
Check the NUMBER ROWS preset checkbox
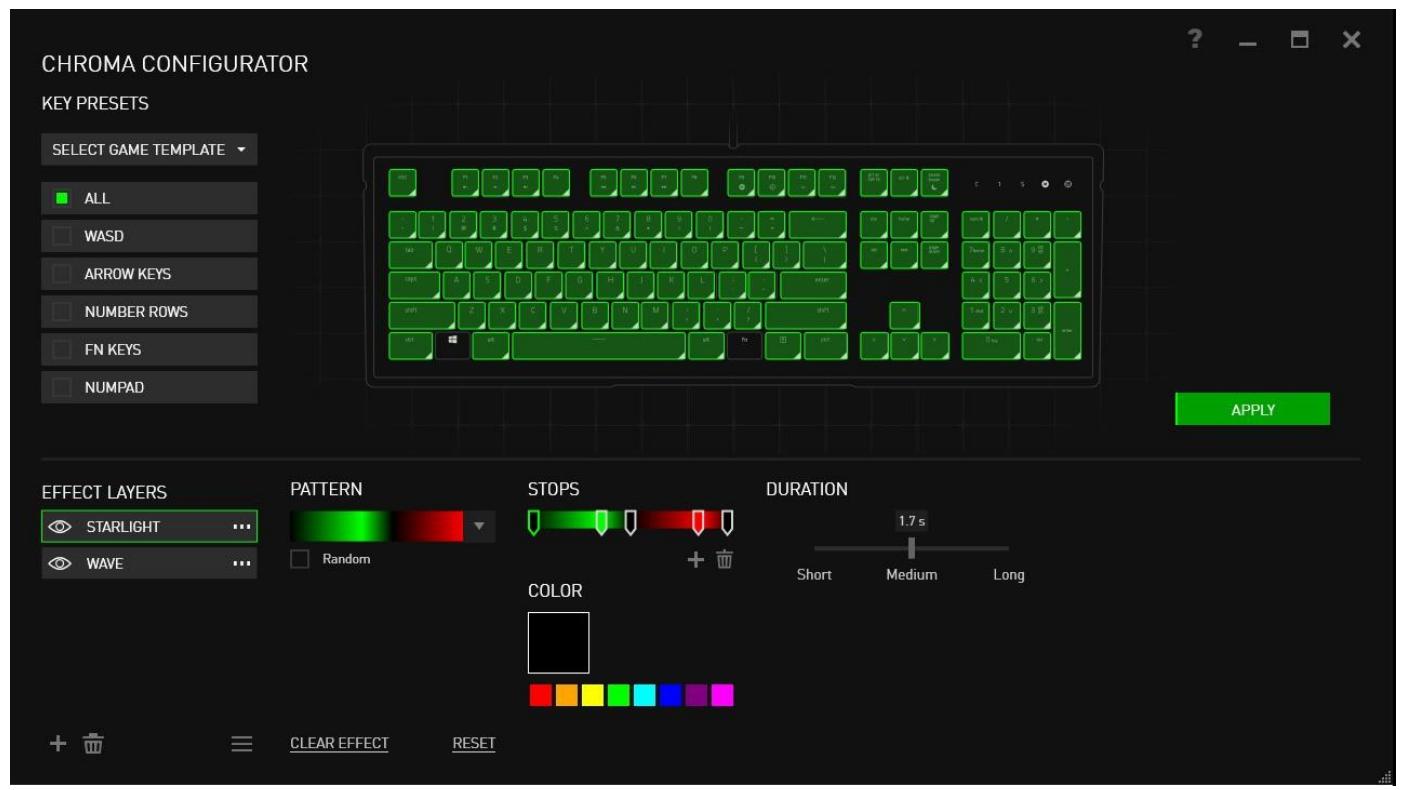point(62,312)
